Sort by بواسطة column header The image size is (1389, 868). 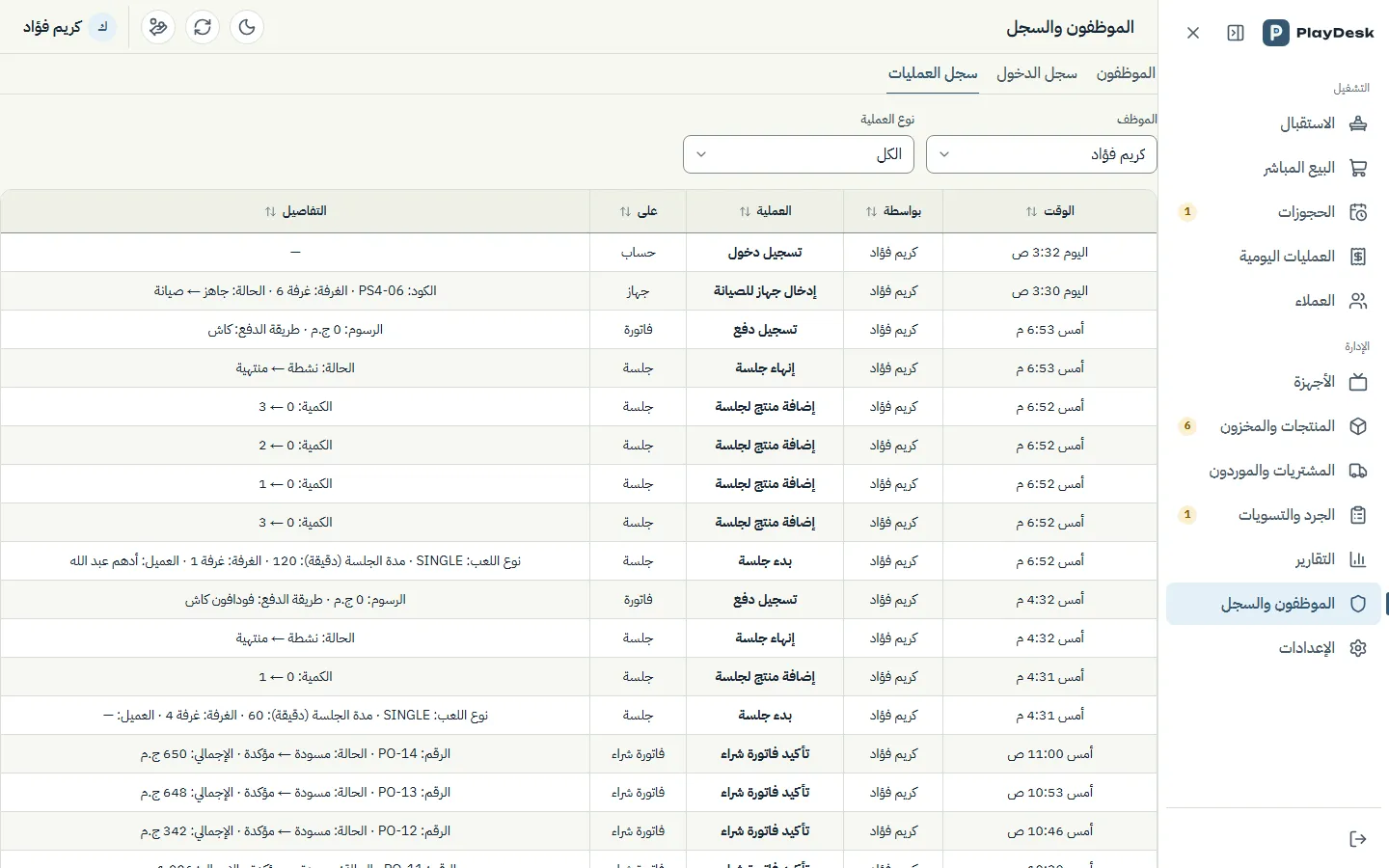click(893, 211)
